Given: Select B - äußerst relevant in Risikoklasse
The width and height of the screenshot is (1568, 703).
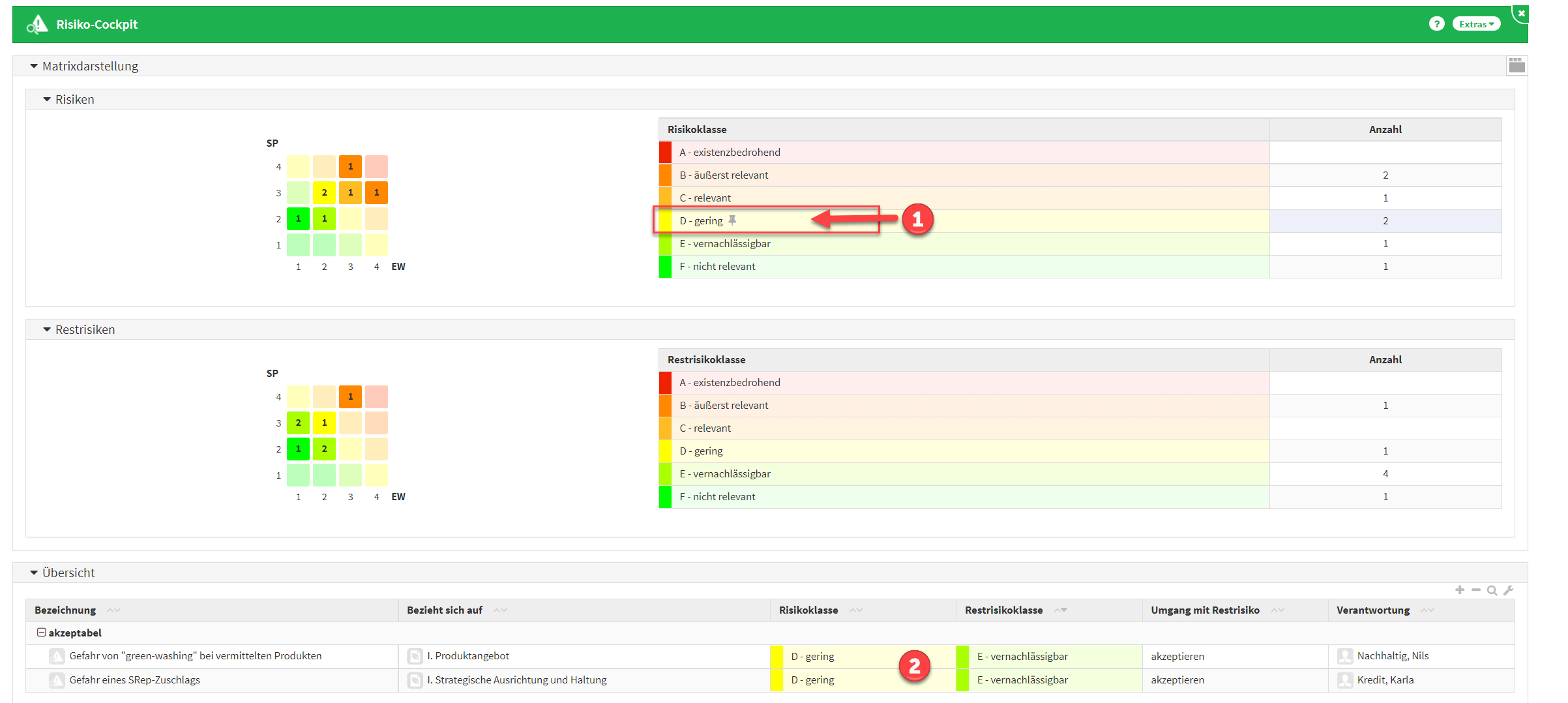Looking at the screenshot, I should tap(724, 175).
